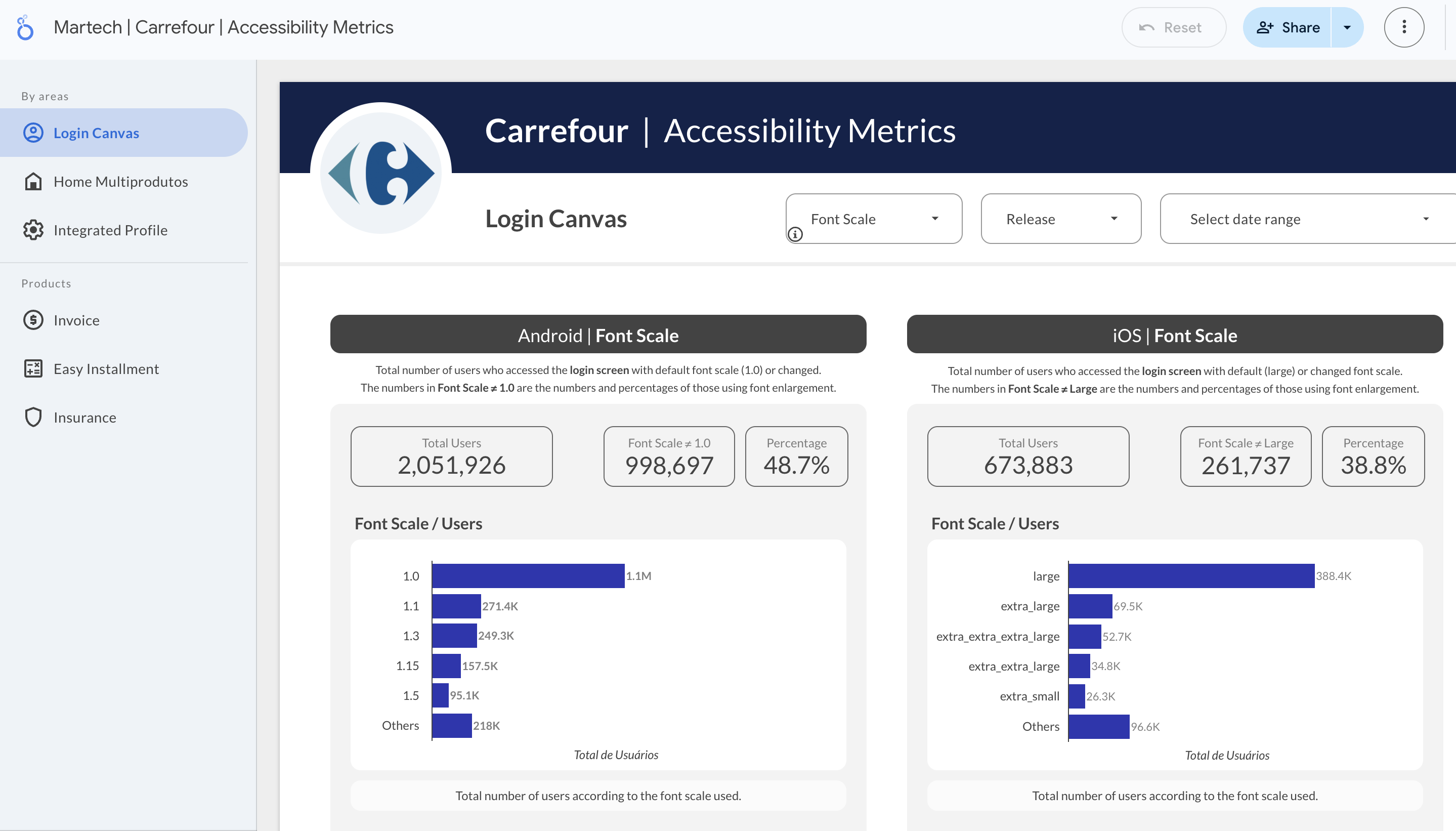The width and height of the screenshot is (1456, 831).
Task: Click the iOS Font Scale / Users title
Action: pyautogui.click(x=995, y=523)
